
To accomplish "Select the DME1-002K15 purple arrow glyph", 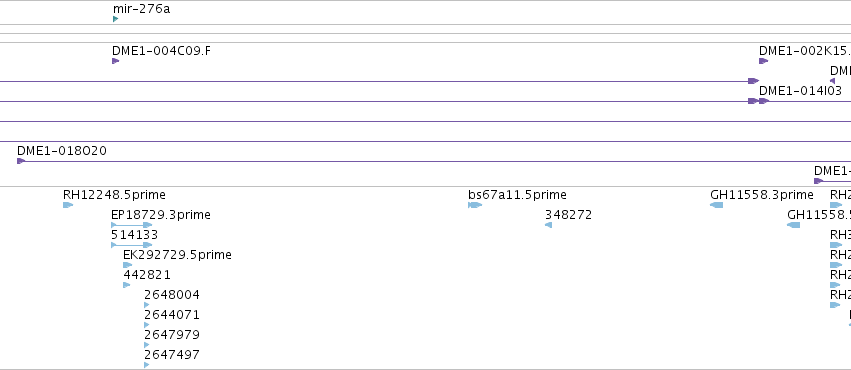I will [764, 61].
